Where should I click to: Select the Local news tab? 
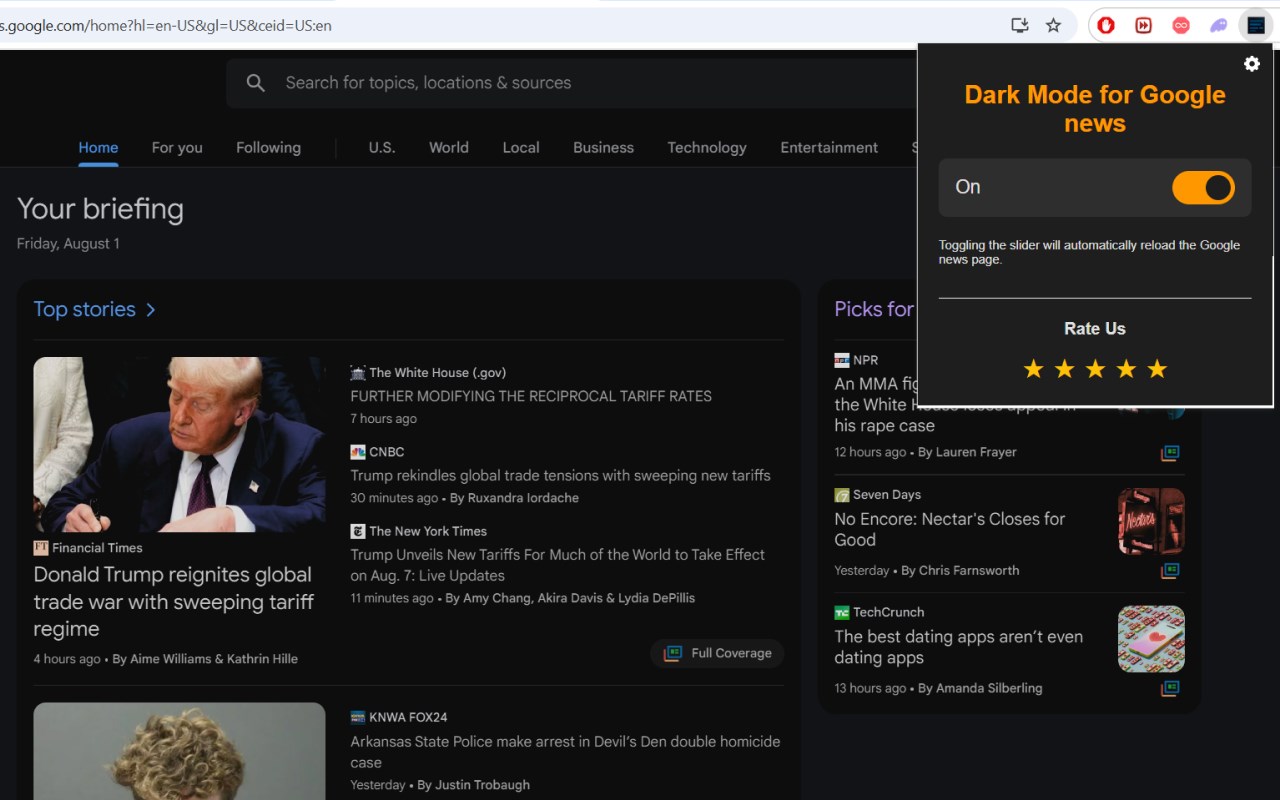pos(521,148)
